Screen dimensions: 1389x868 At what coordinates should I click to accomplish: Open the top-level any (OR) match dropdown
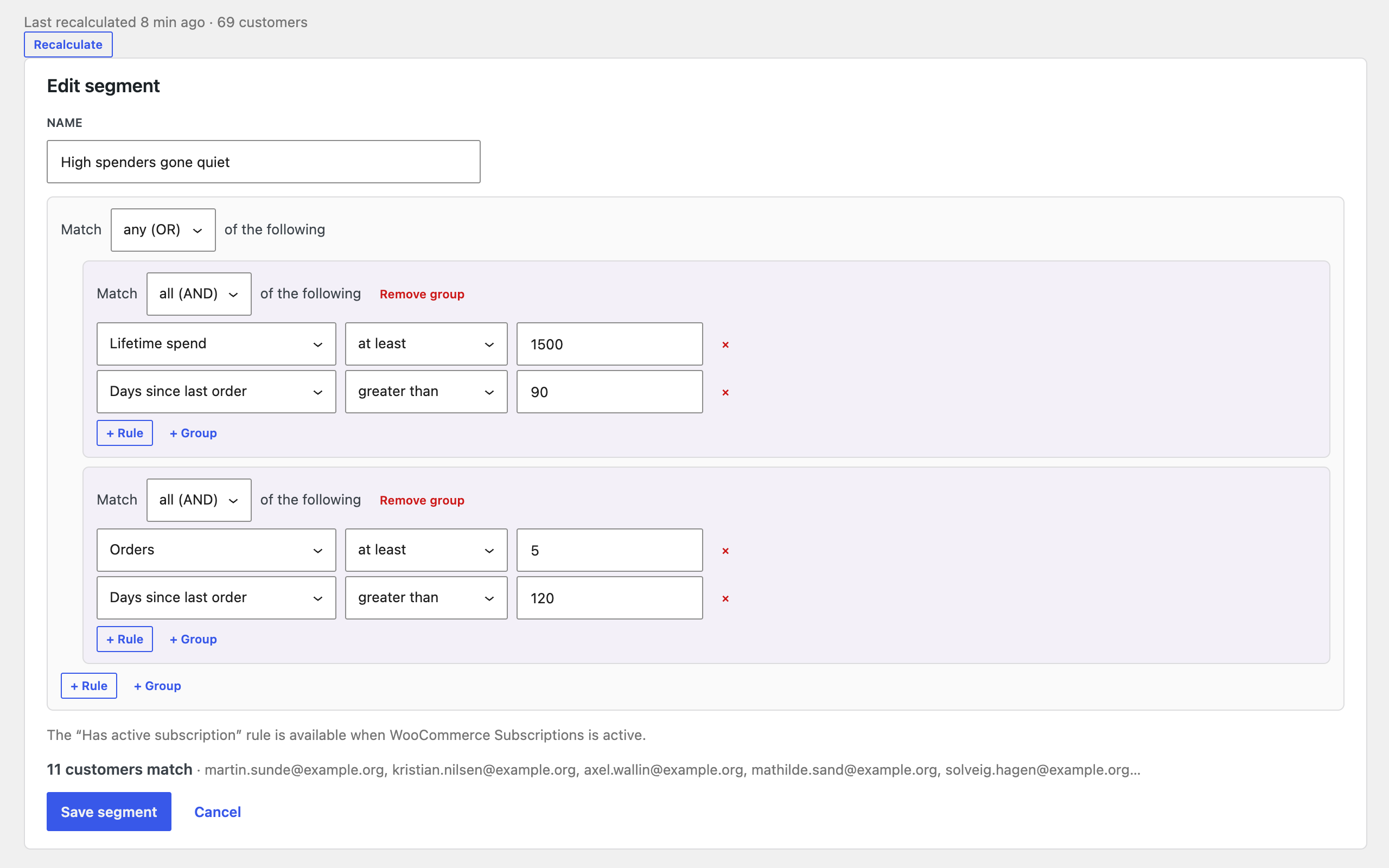tap(163, 229)
